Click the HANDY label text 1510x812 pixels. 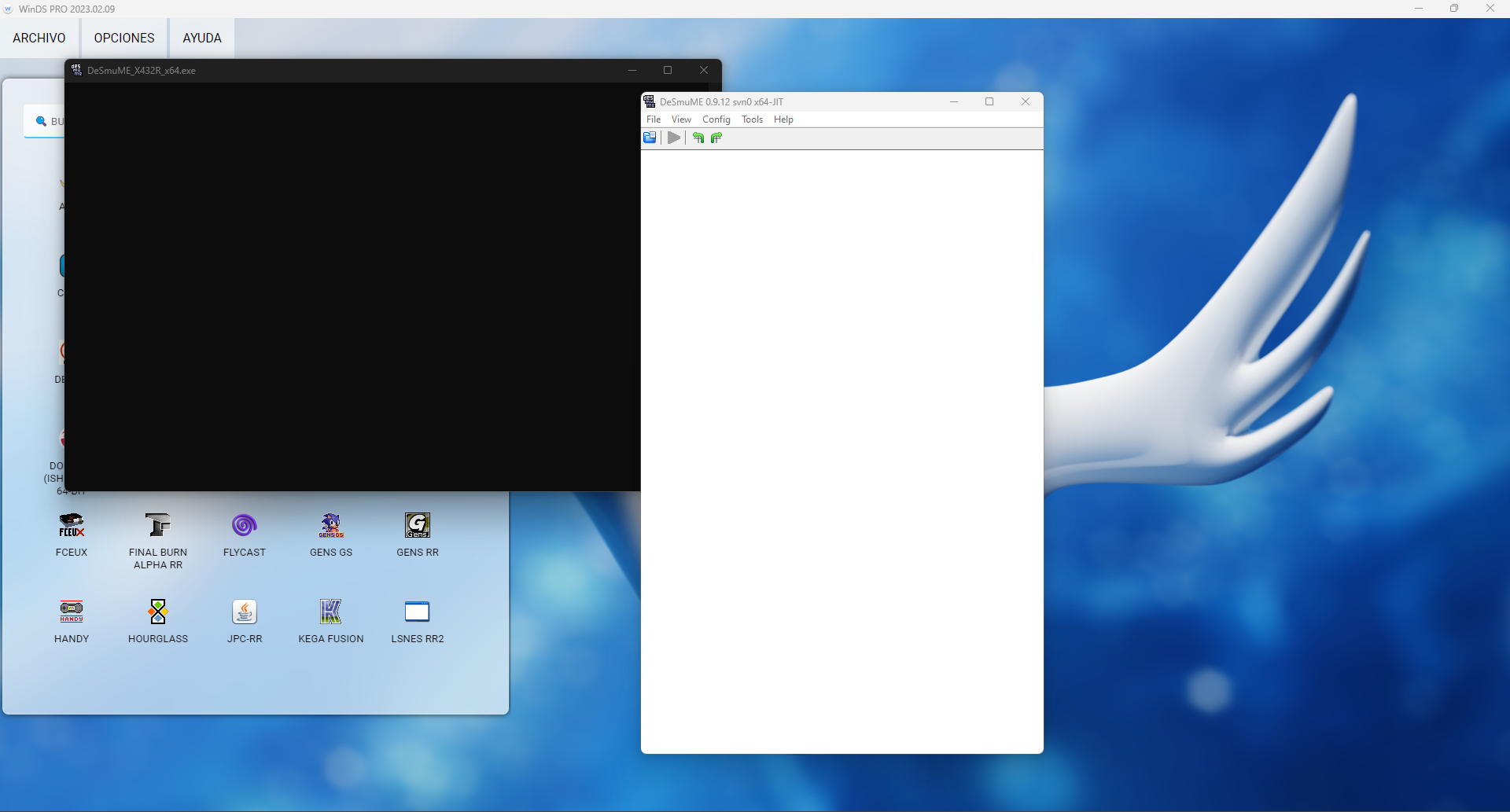tap(72, 639)
